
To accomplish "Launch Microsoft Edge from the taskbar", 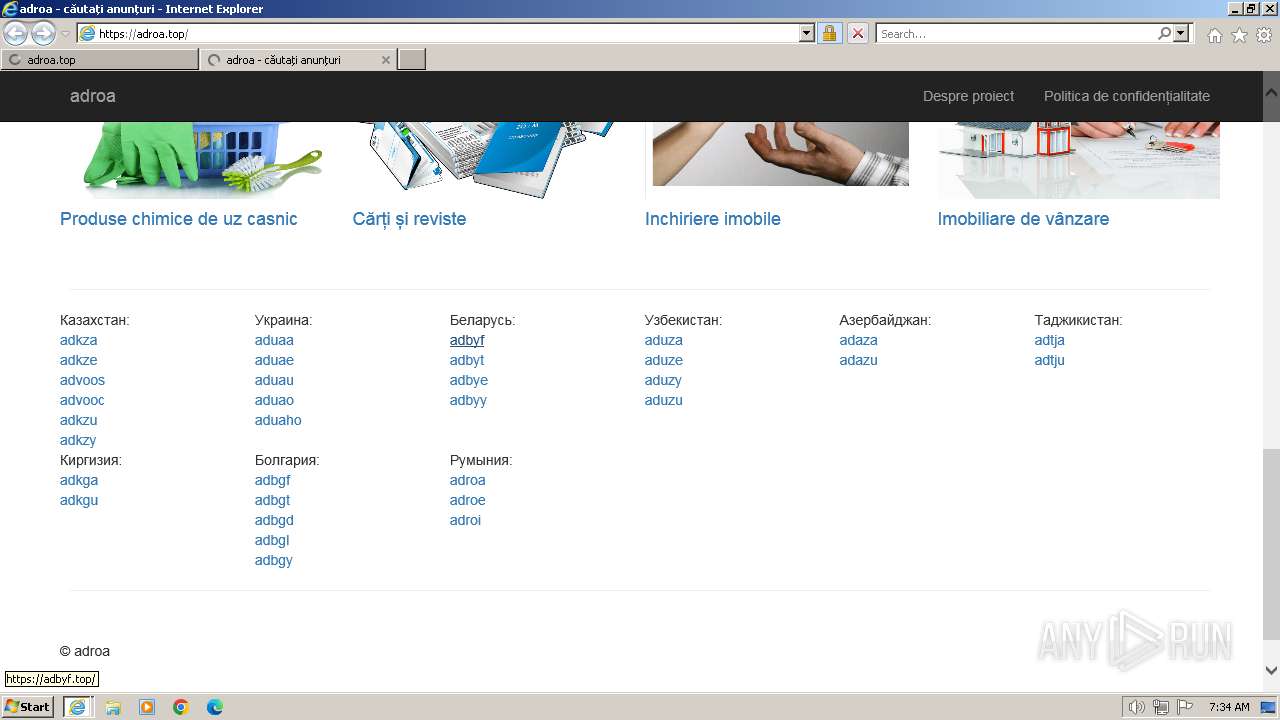I will (x=215, y=707).
